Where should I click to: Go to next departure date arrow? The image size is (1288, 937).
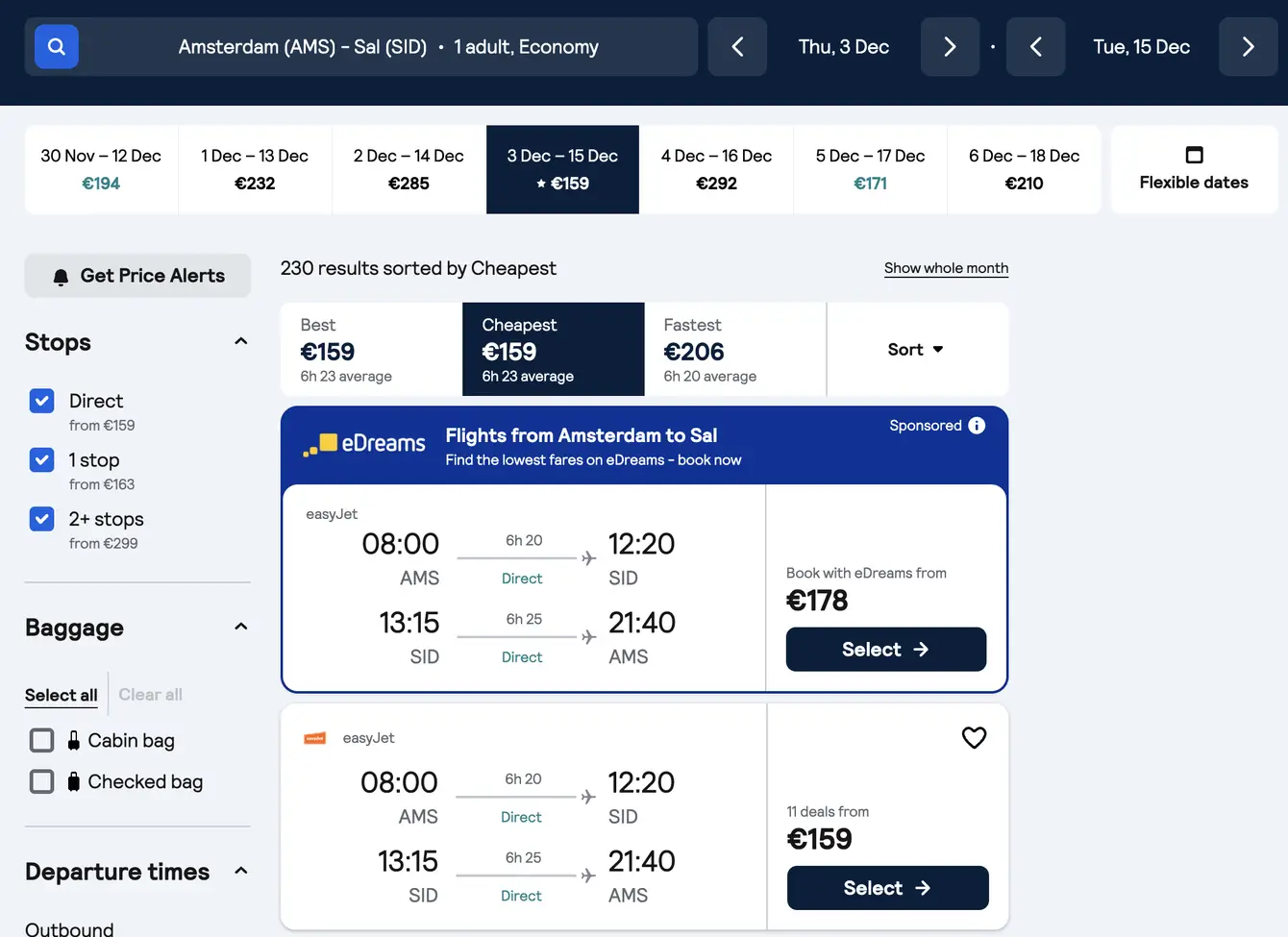950,46
